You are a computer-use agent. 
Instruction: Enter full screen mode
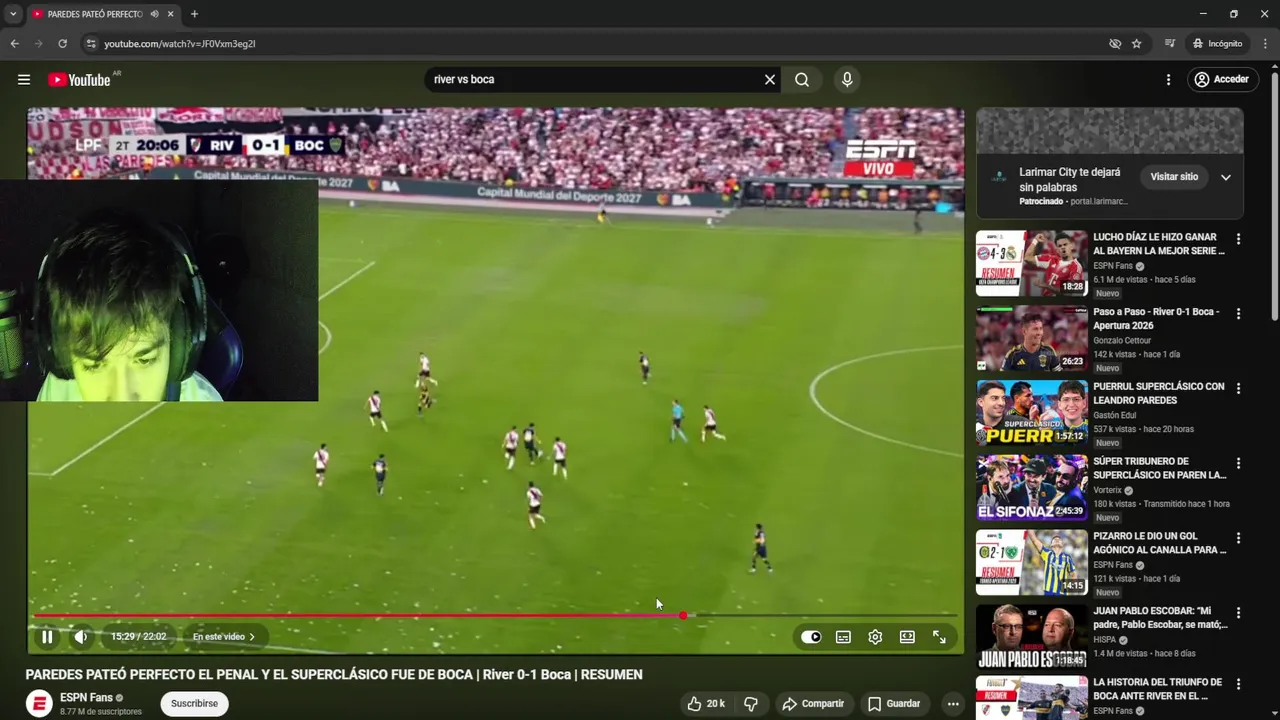pyautogui.click(x=939, y=637)
